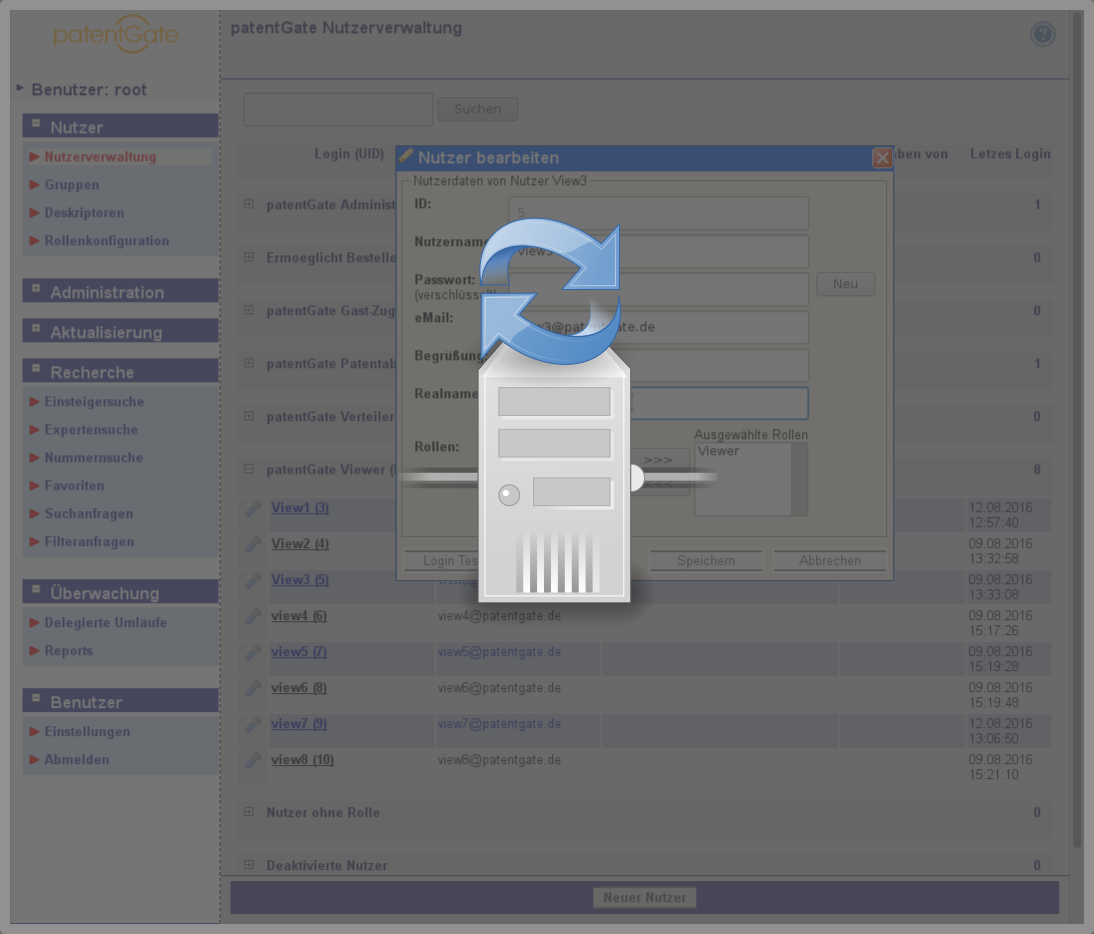Expand the Aktualisierung sidebar section

point(36,328)
